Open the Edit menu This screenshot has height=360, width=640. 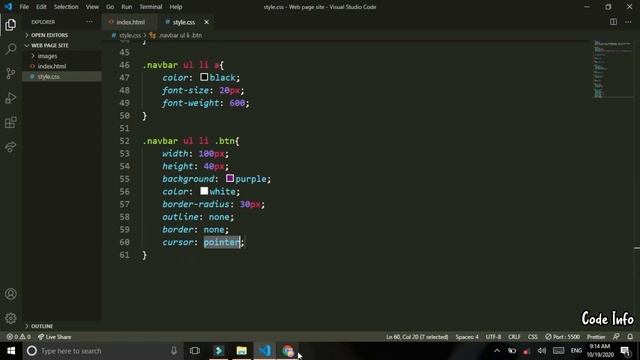point(41,7)
